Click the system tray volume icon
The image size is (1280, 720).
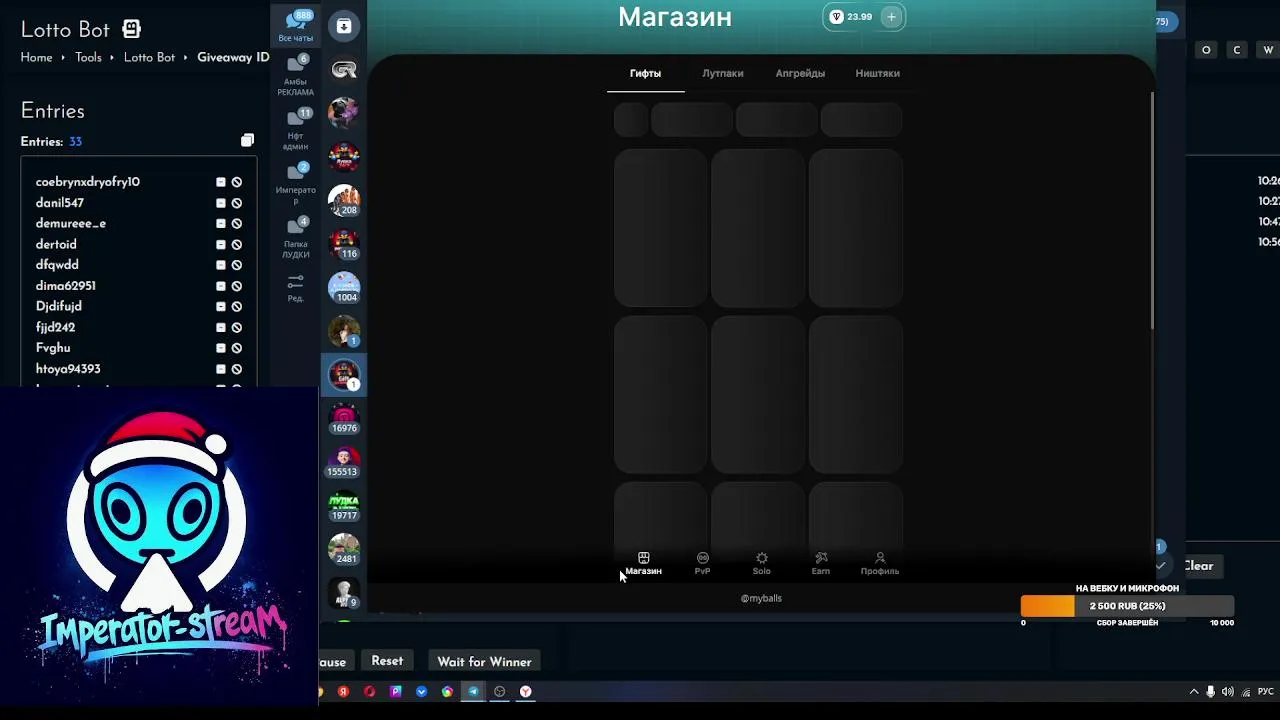tap(1227, 691)
